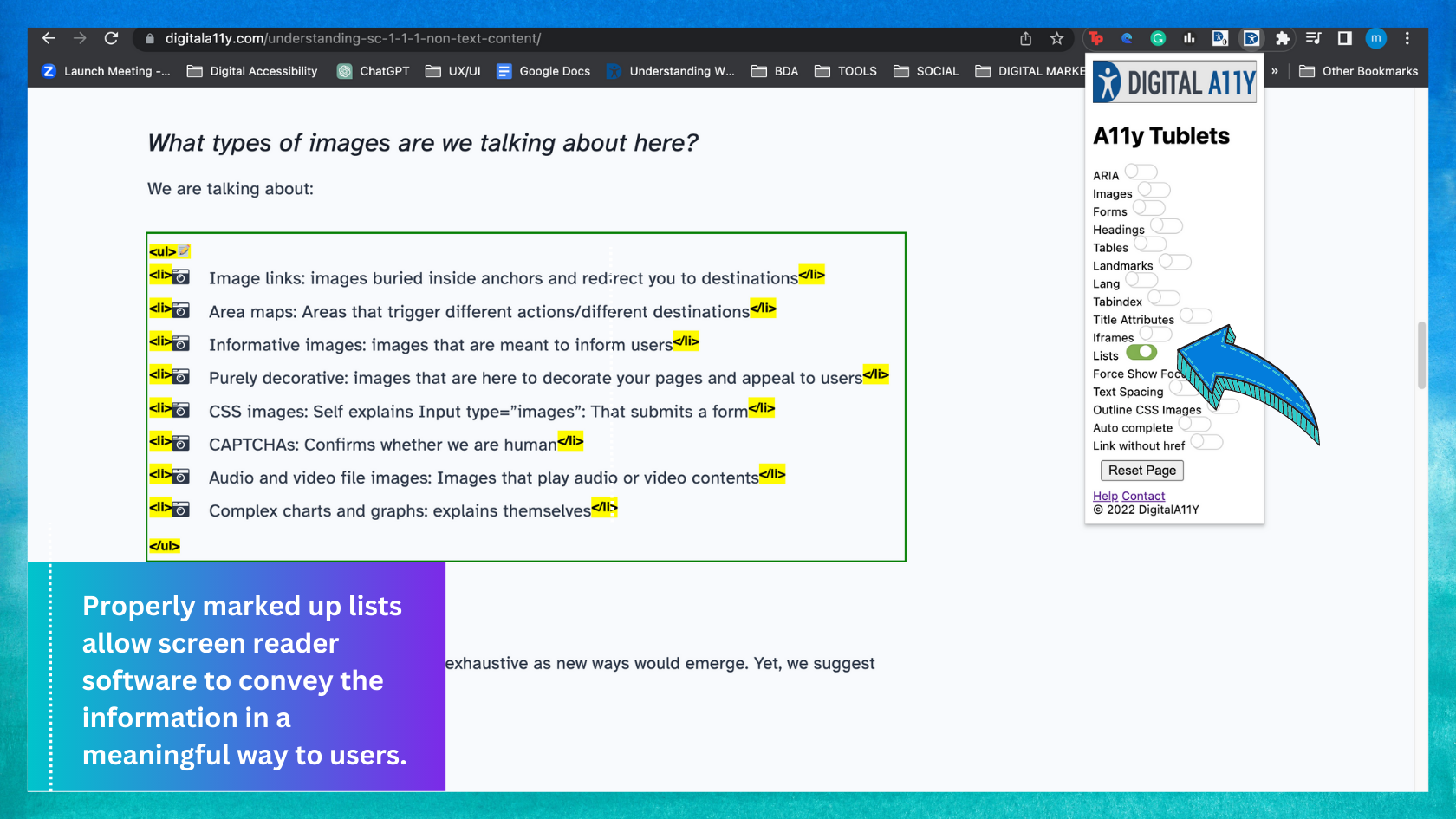
Task: Open the reading list icon in toolbar
Action: [x=1314, y=38]
